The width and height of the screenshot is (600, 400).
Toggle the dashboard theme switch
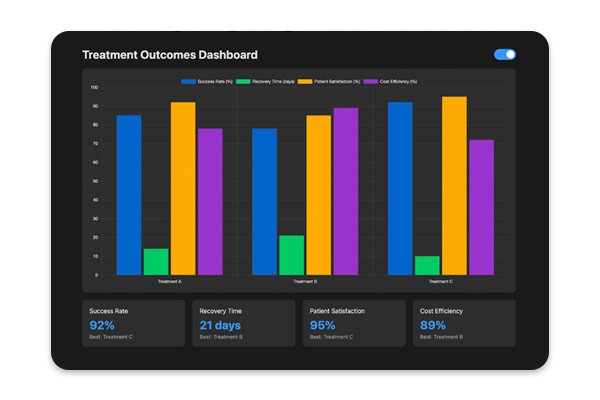tap(505, 54)
